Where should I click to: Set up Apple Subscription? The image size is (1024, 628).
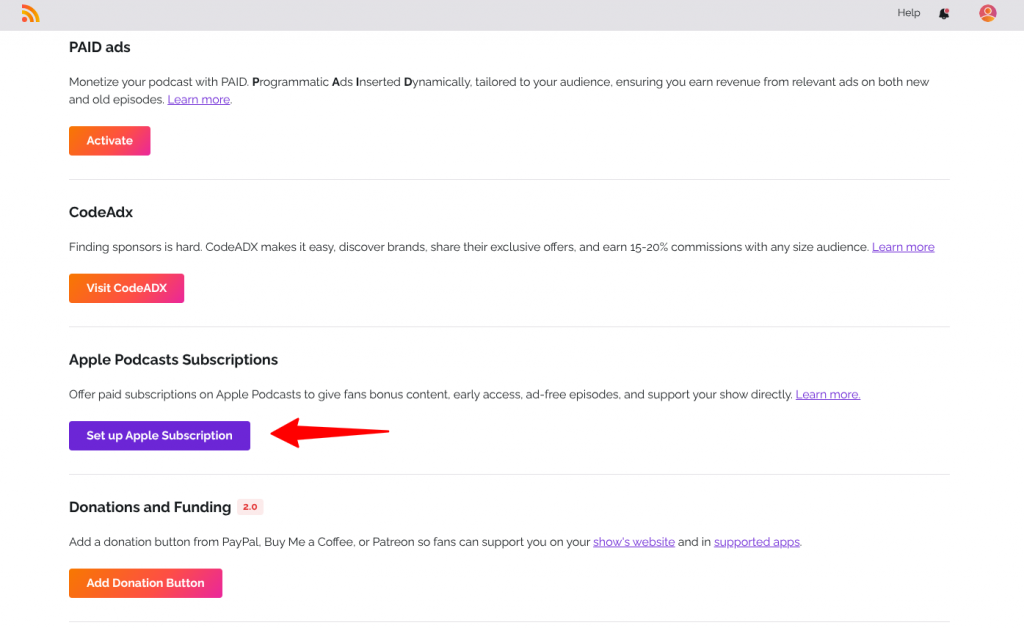(159, 435)
